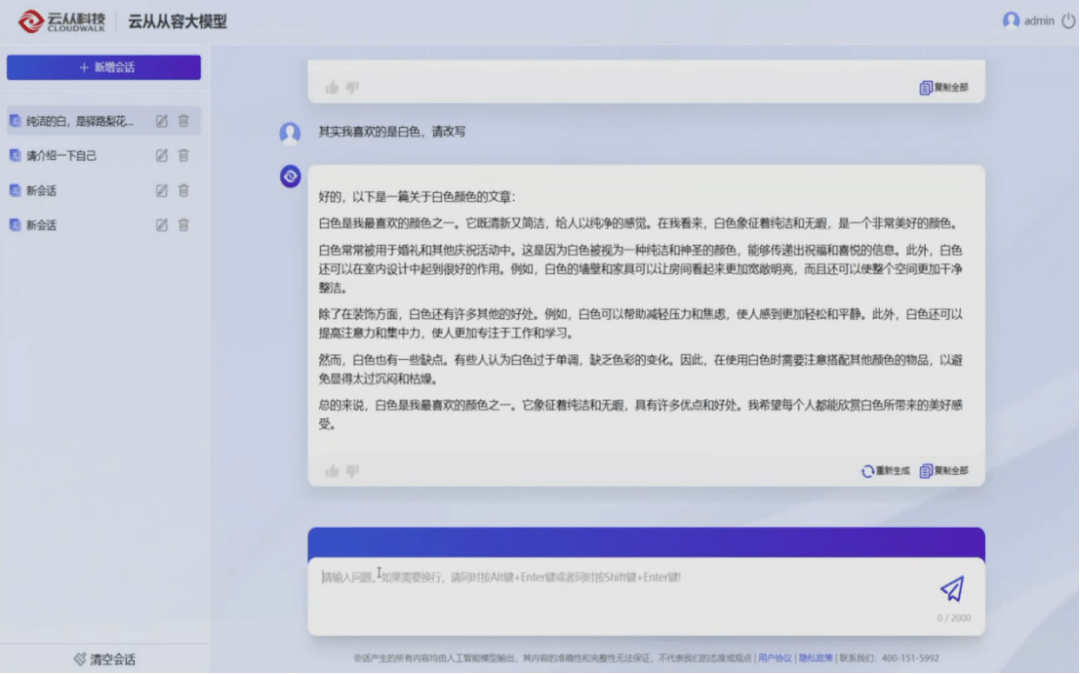The image size is (1080, 674).
Task: Like the white color article reply
Action: [x=332, y=471]
